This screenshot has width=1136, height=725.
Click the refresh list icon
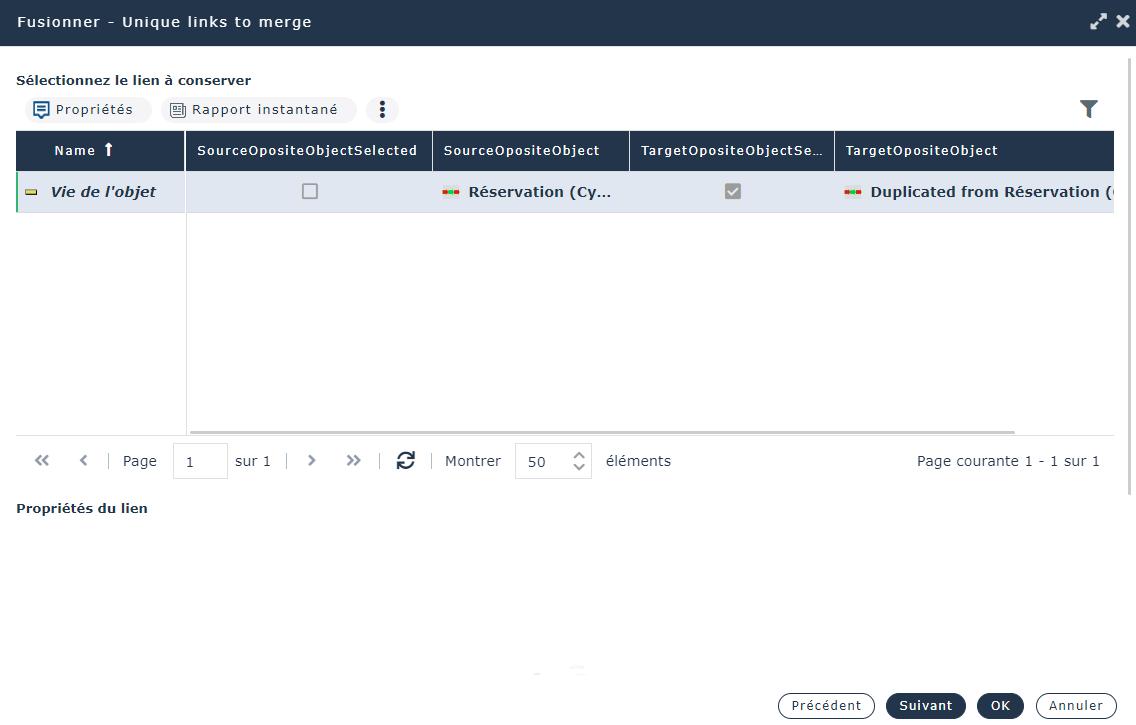[405, 461]
